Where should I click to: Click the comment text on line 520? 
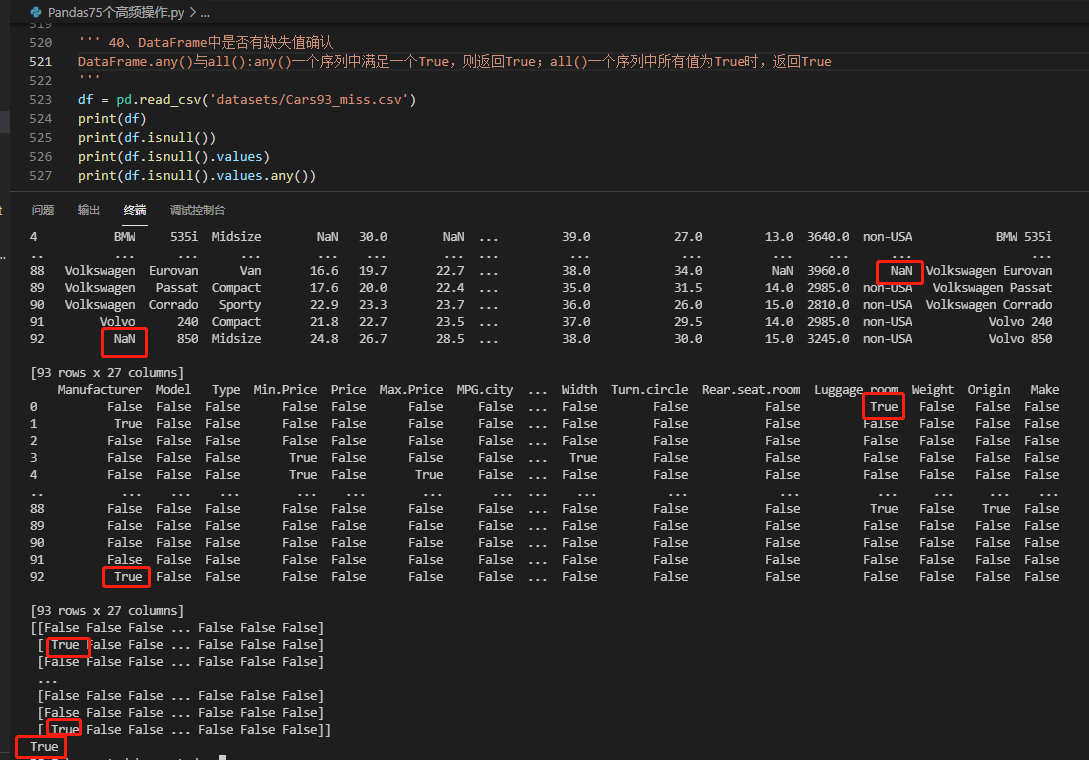pyautogui.click(x=221, y=42)
